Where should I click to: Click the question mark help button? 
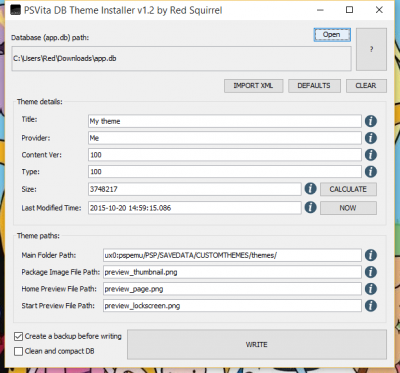pos(371,49)
